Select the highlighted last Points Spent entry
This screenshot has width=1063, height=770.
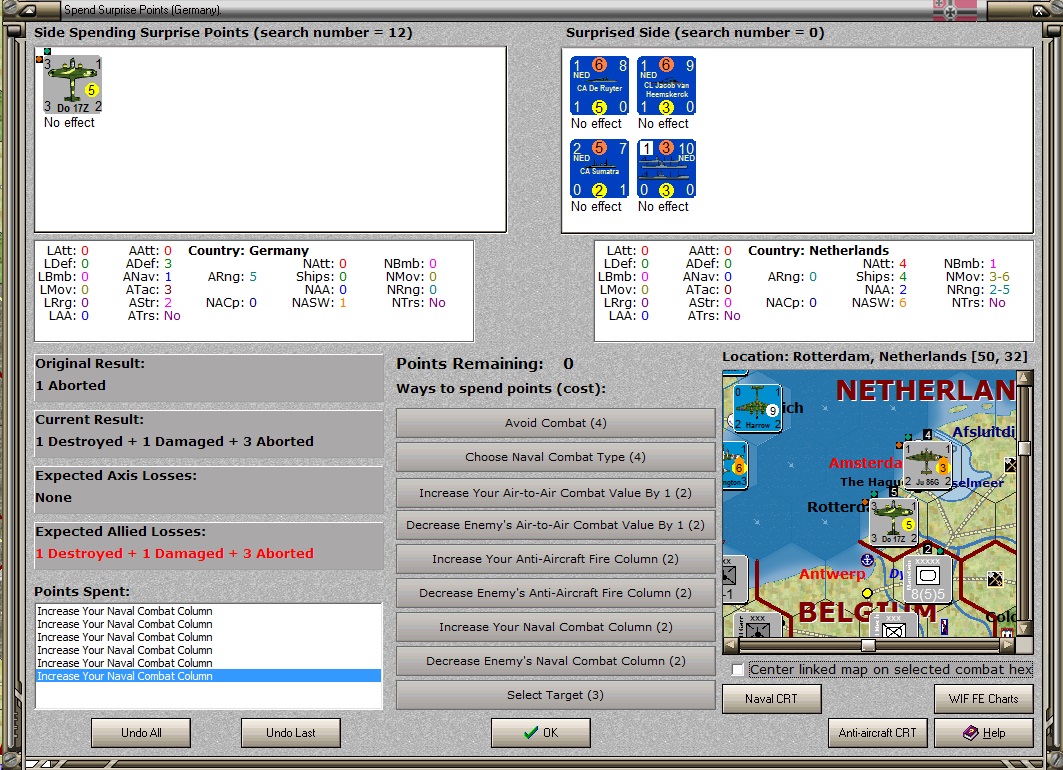[208, 676]
